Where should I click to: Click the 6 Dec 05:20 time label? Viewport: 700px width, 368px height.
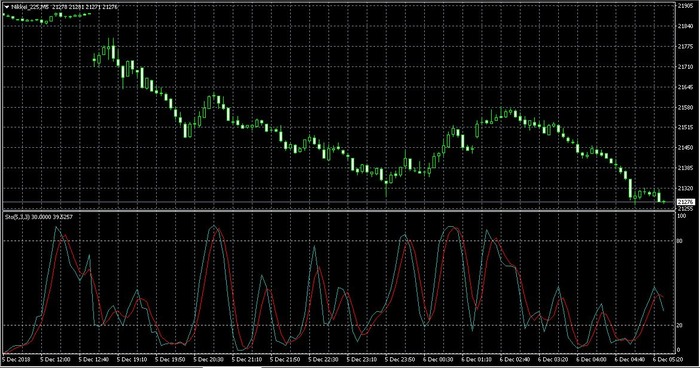click(x=669, y=359)
